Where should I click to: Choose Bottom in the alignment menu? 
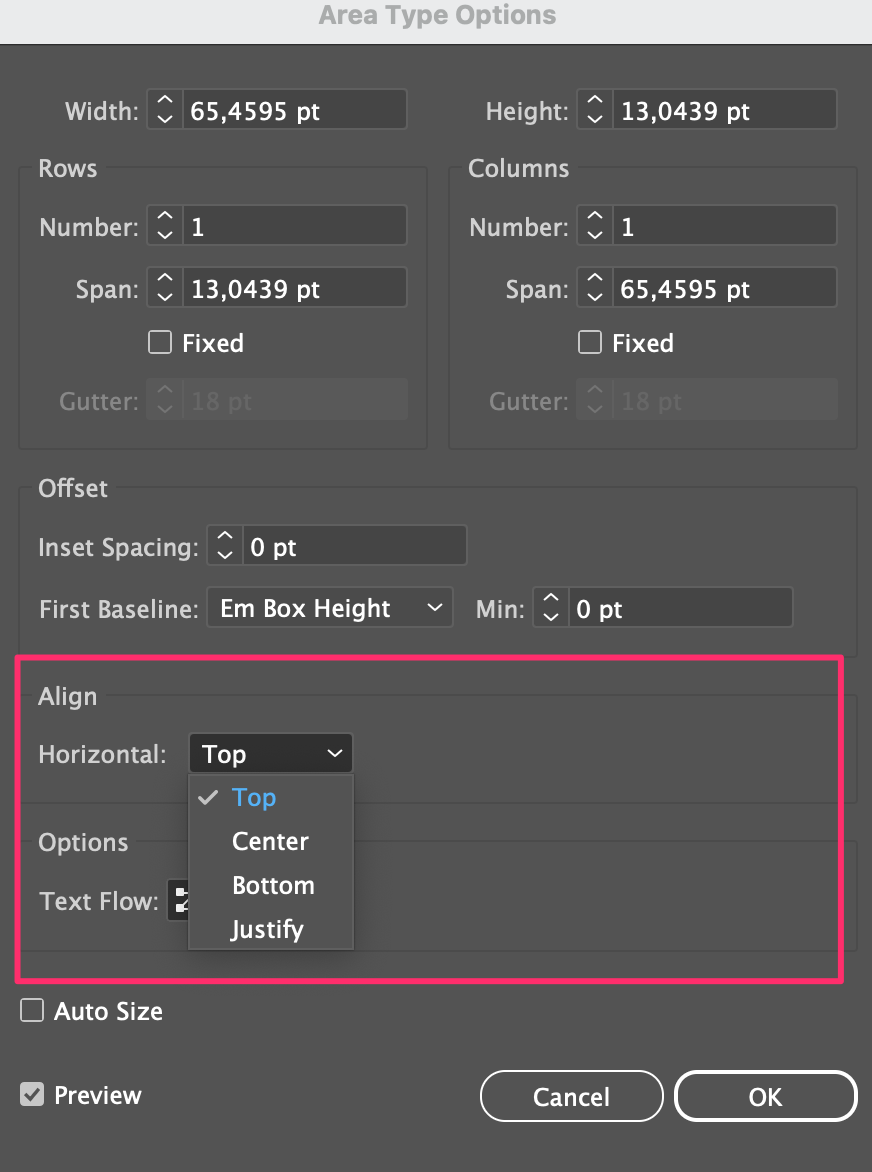coord(272,885)
